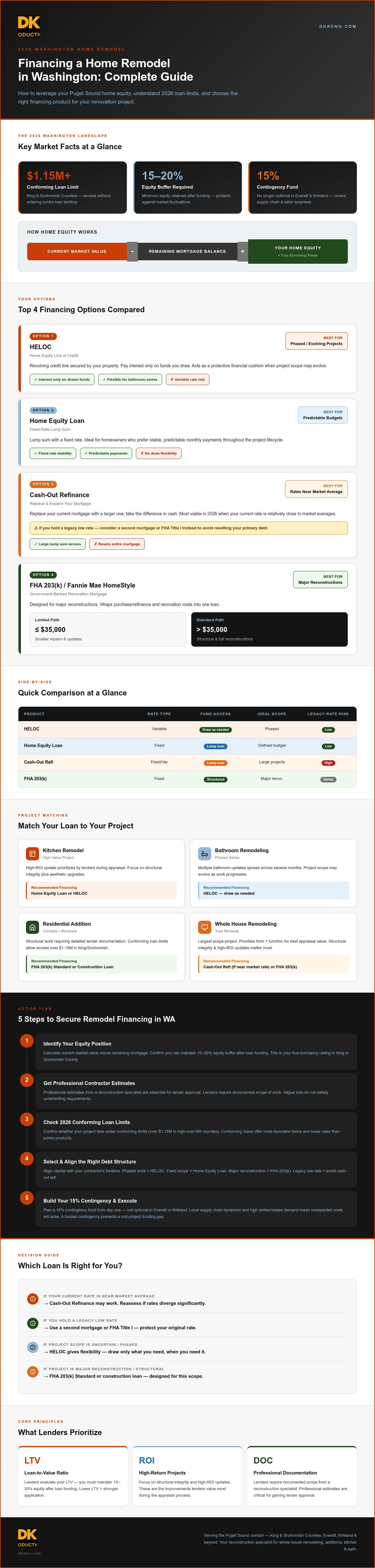Click the blue icon beside 'If project scope is uncertain / phased'
The image size is (375, 1568).
point(33,1347)
